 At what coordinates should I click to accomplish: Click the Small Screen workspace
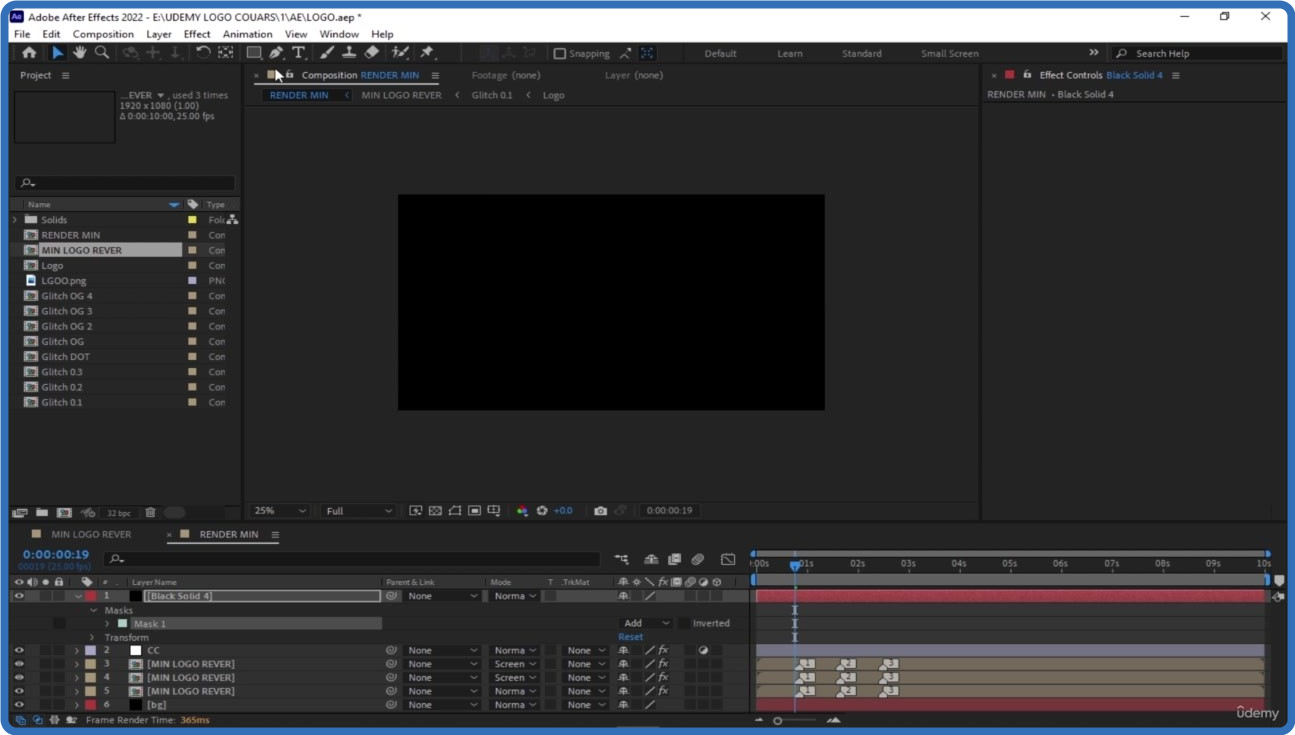tap(949, 54)
